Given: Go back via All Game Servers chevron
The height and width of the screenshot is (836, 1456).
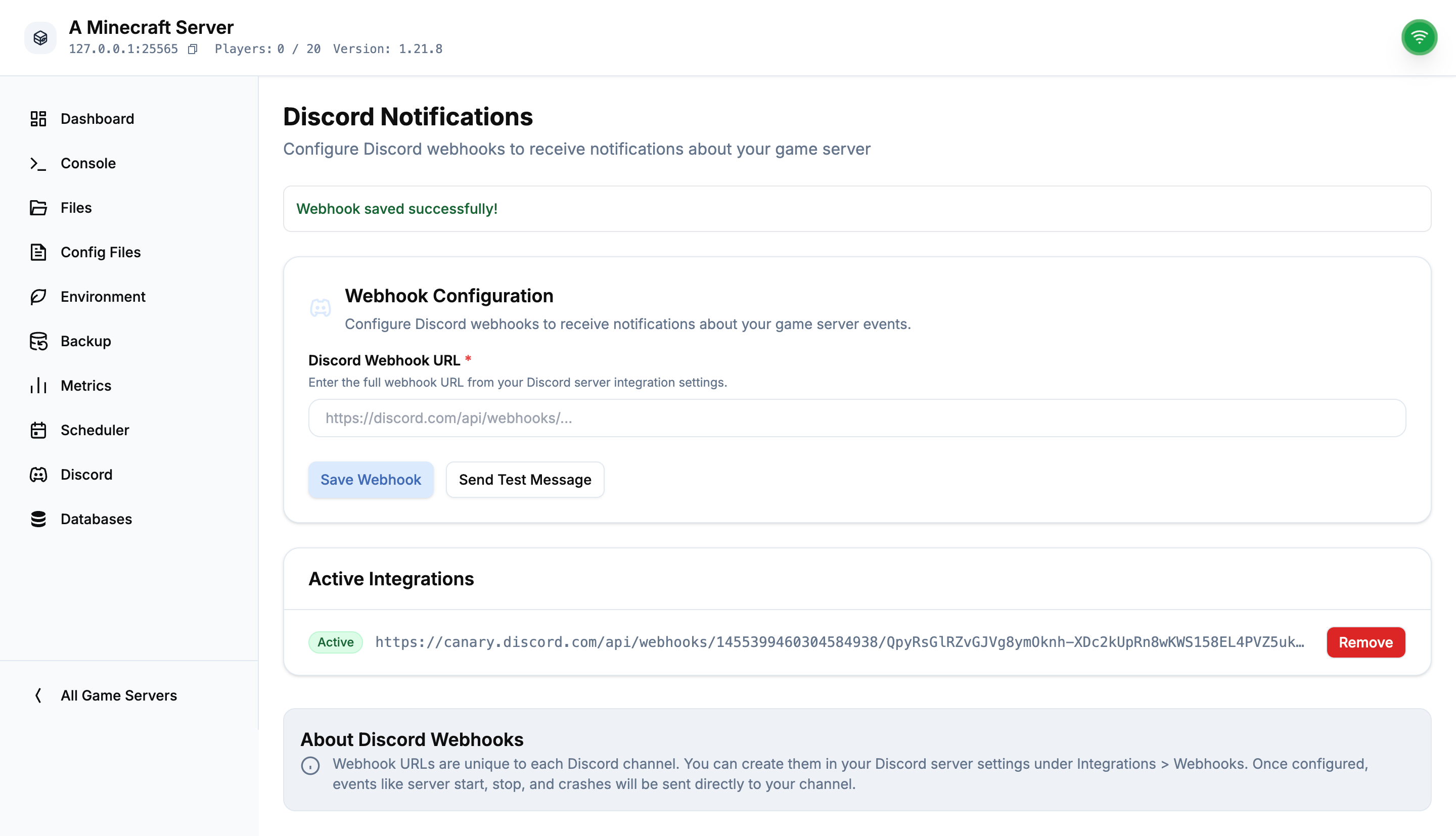Looking at the screenshot, I should tap(38, 695).
